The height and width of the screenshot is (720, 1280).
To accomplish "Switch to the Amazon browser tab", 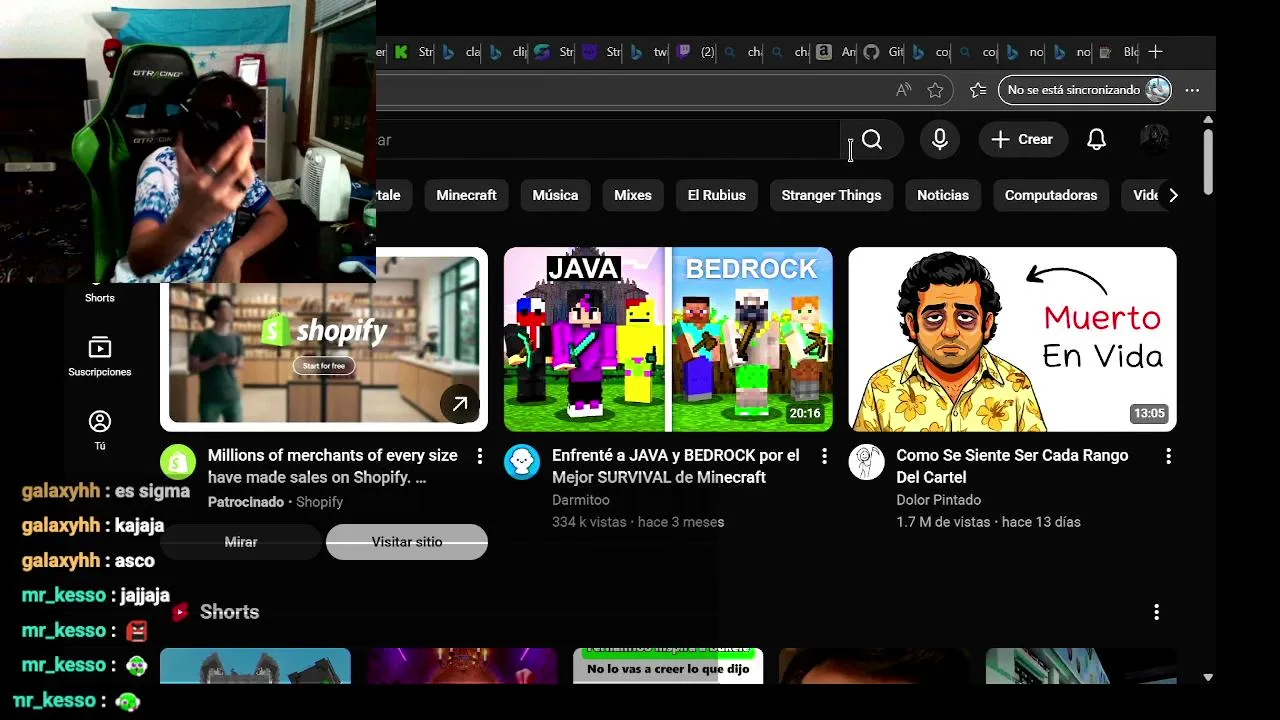I will click(x=835, y=52).
